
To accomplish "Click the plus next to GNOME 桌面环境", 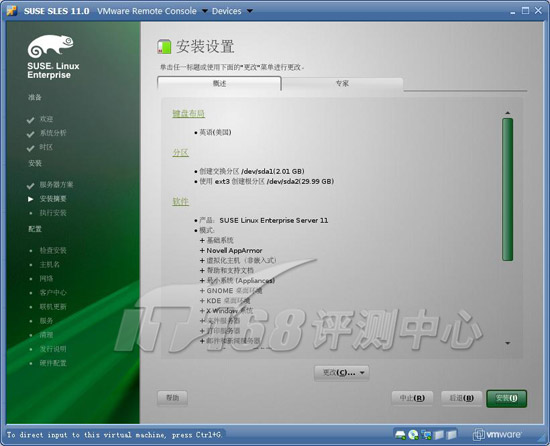I will [x=202, y=291].
